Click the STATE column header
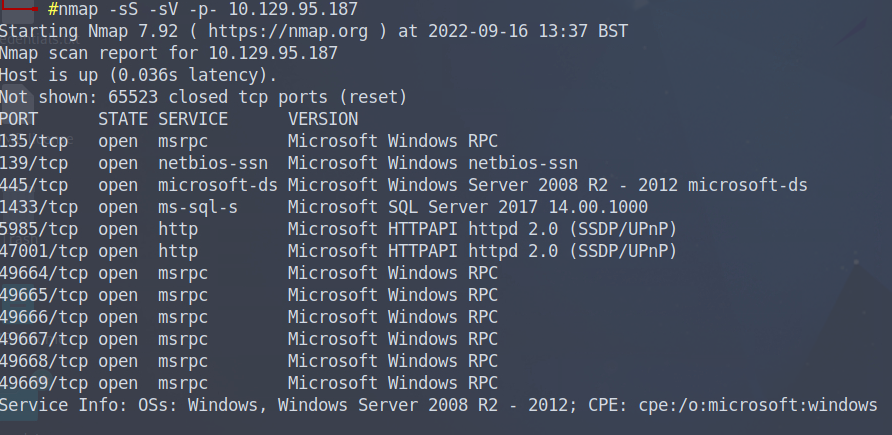The height and width of the screenshot is (435, 892). [x=123, y=119]
